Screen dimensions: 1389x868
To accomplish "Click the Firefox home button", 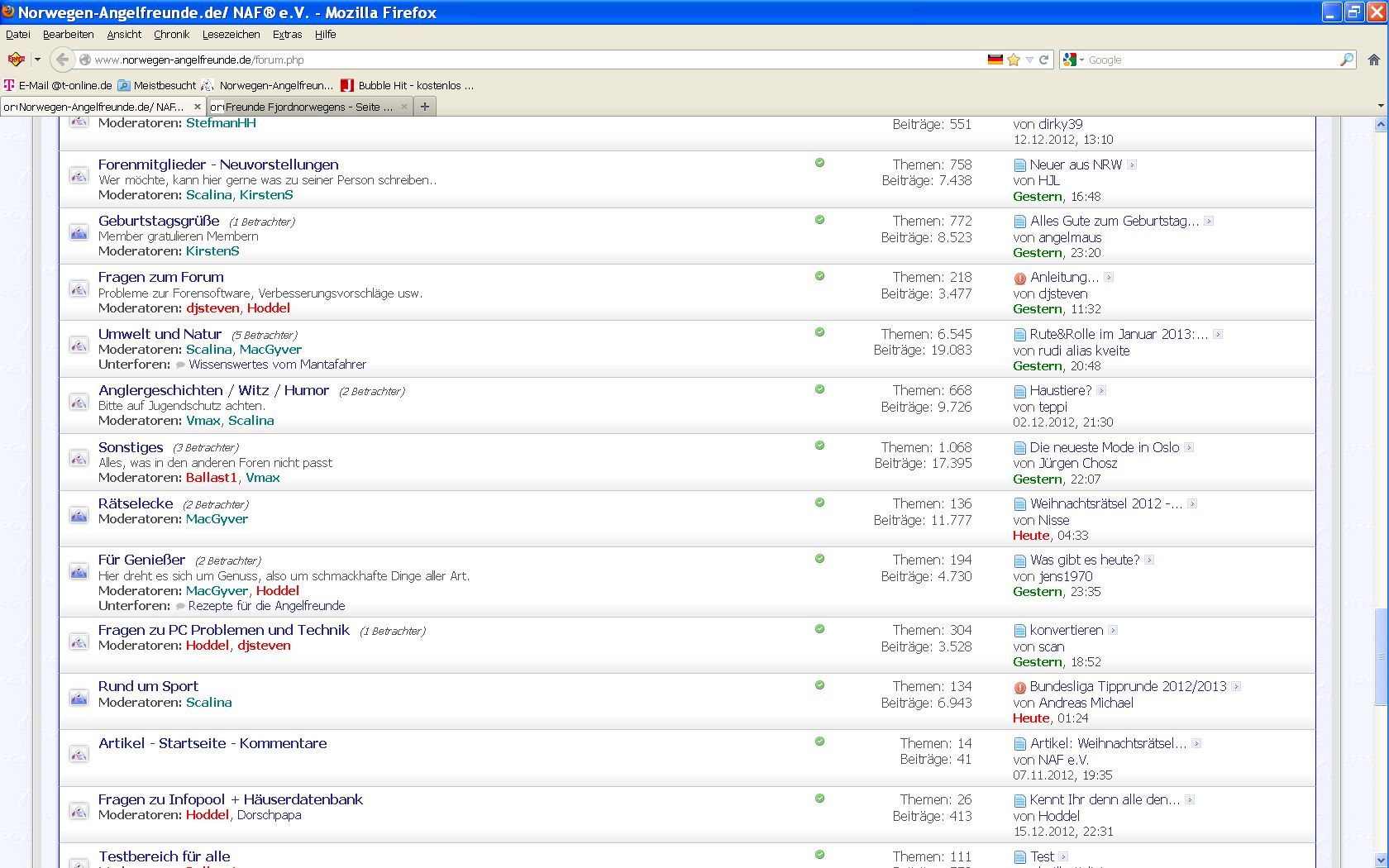I will tap(1373, 60).
